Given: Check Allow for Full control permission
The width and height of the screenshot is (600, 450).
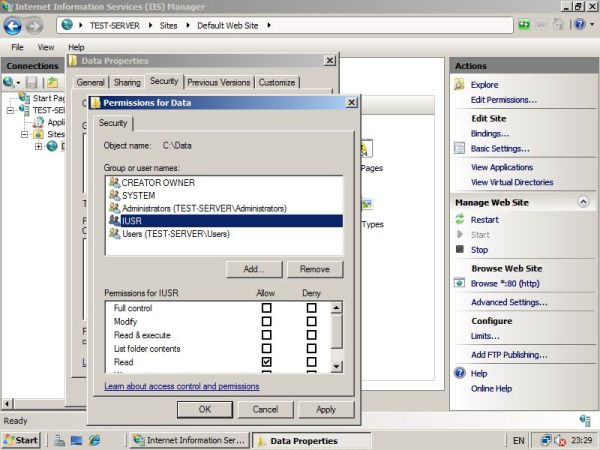Looking at the screenshot, I should (x=266, y=308).
